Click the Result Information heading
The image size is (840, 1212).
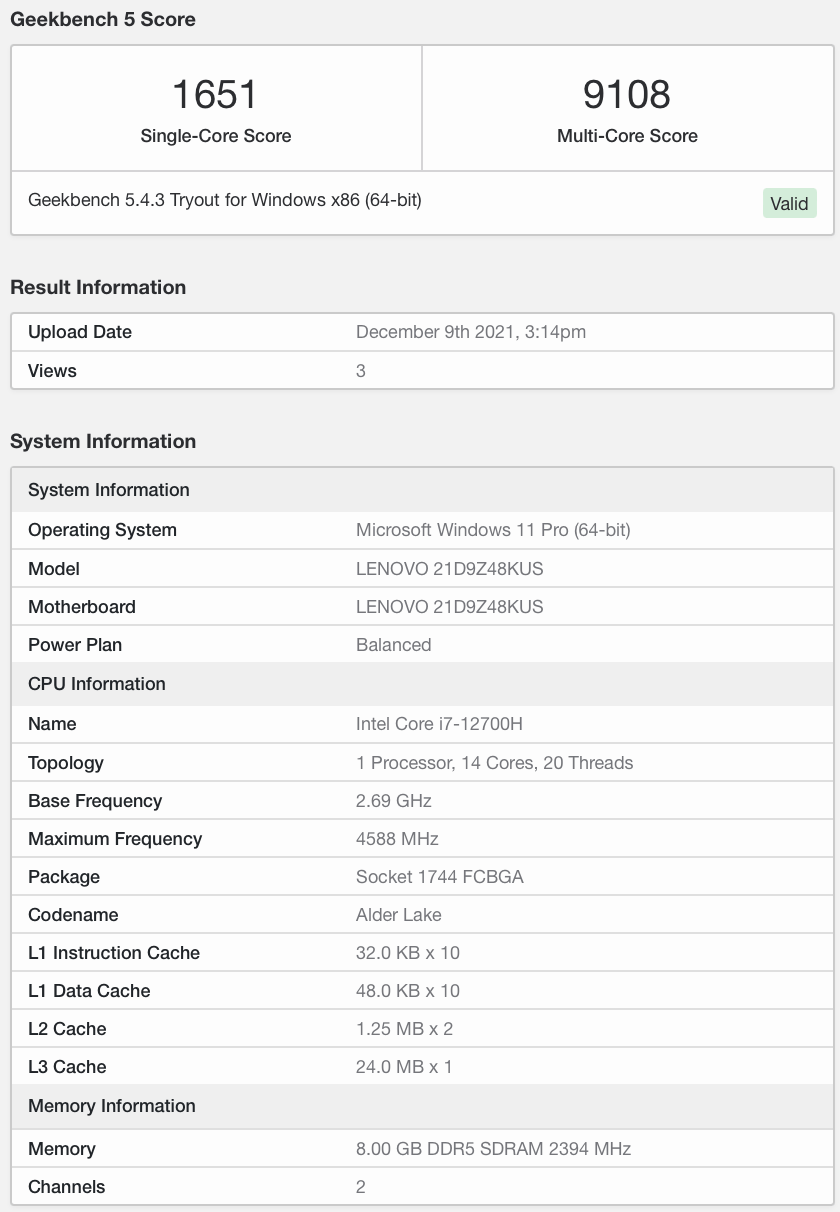pyautogui.click(x=98, y=287)
